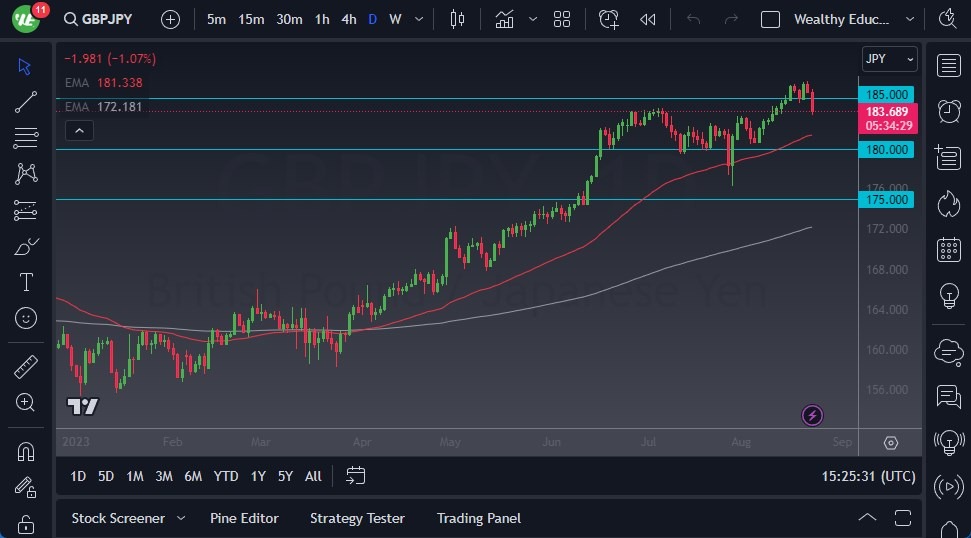The height and width of the screenshot is (538, 971).
Task: Click the 185.000 price level label
Action: (x=886, y=95)
